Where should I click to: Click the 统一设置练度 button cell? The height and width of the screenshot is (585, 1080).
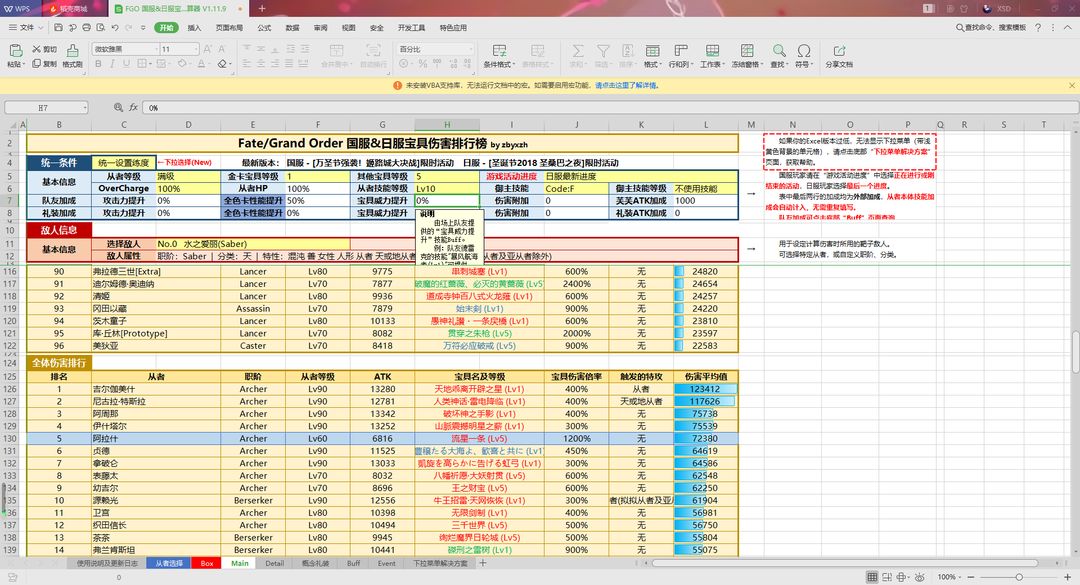tap(123, 163)
